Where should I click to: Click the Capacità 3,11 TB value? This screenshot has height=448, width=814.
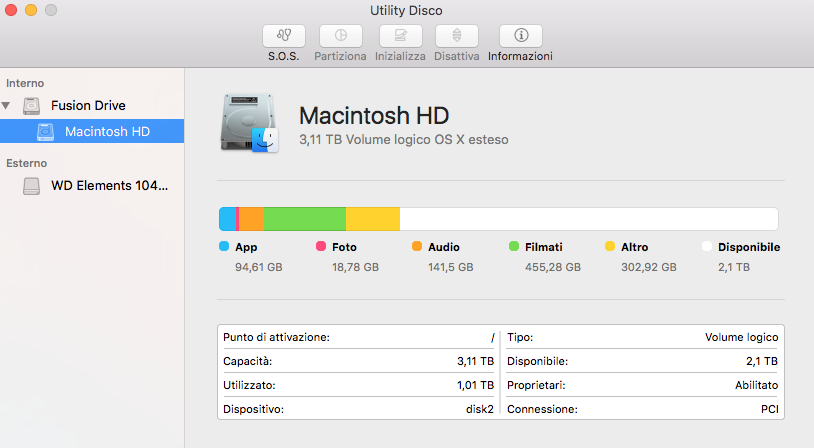tap(476, 361)
